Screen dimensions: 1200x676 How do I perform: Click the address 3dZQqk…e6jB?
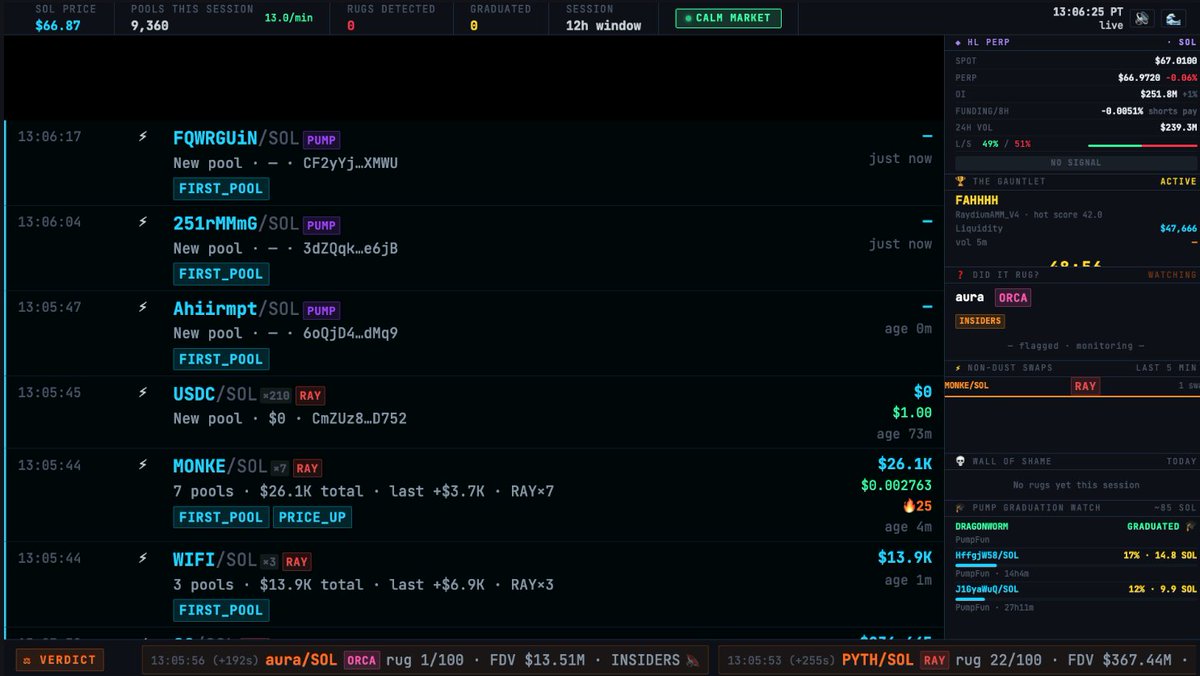tap(350, 248)
